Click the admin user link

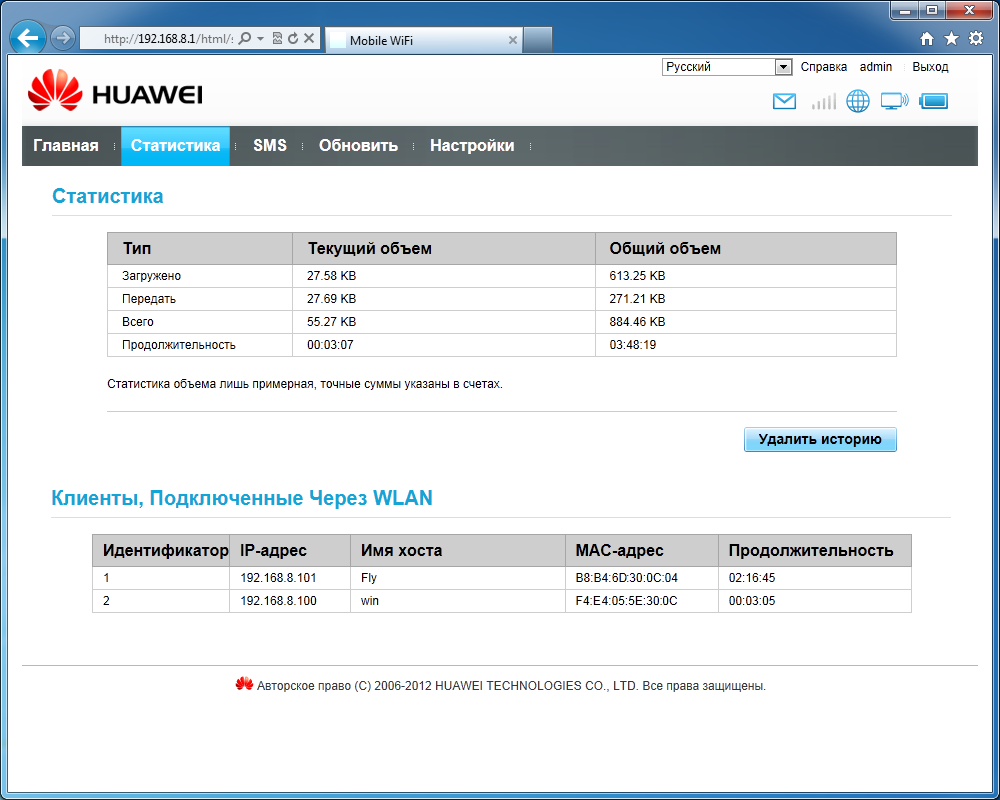click(876, 66)
